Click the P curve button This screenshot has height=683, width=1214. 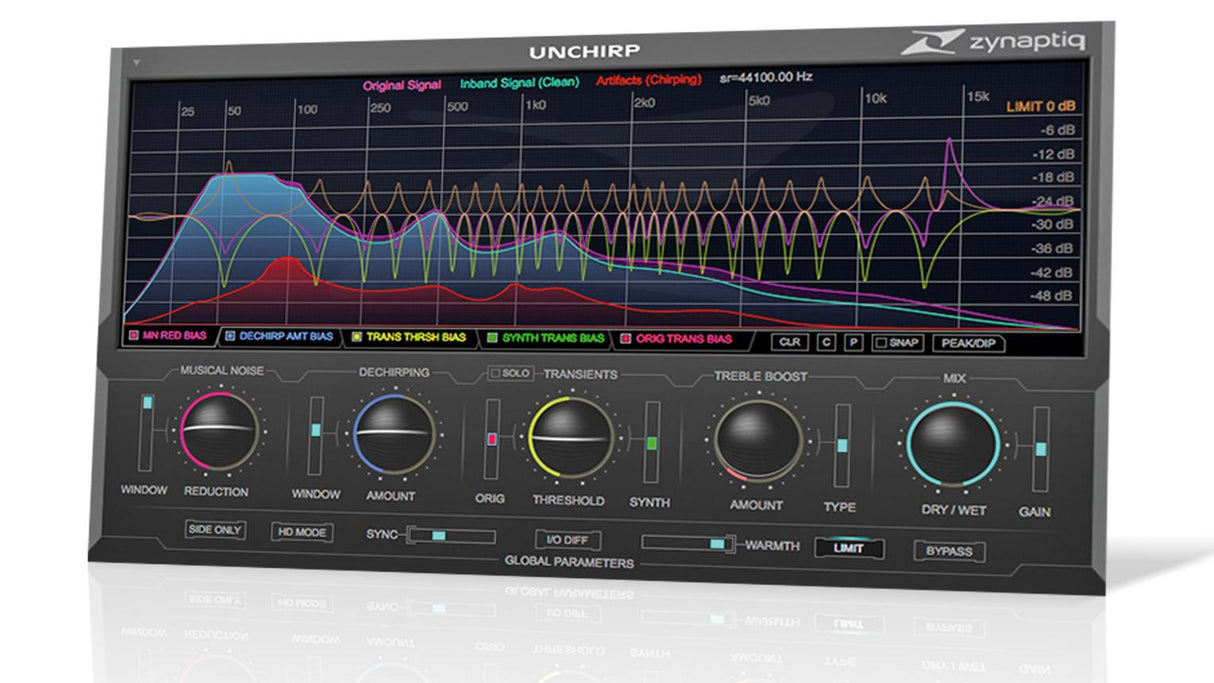853,342
